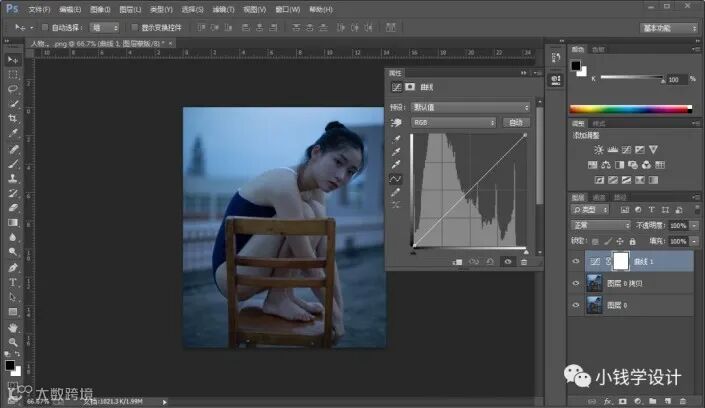Screen dimensions: 705x408
Task: Click the layer opacity value field
Action: (x=678, y=225)
